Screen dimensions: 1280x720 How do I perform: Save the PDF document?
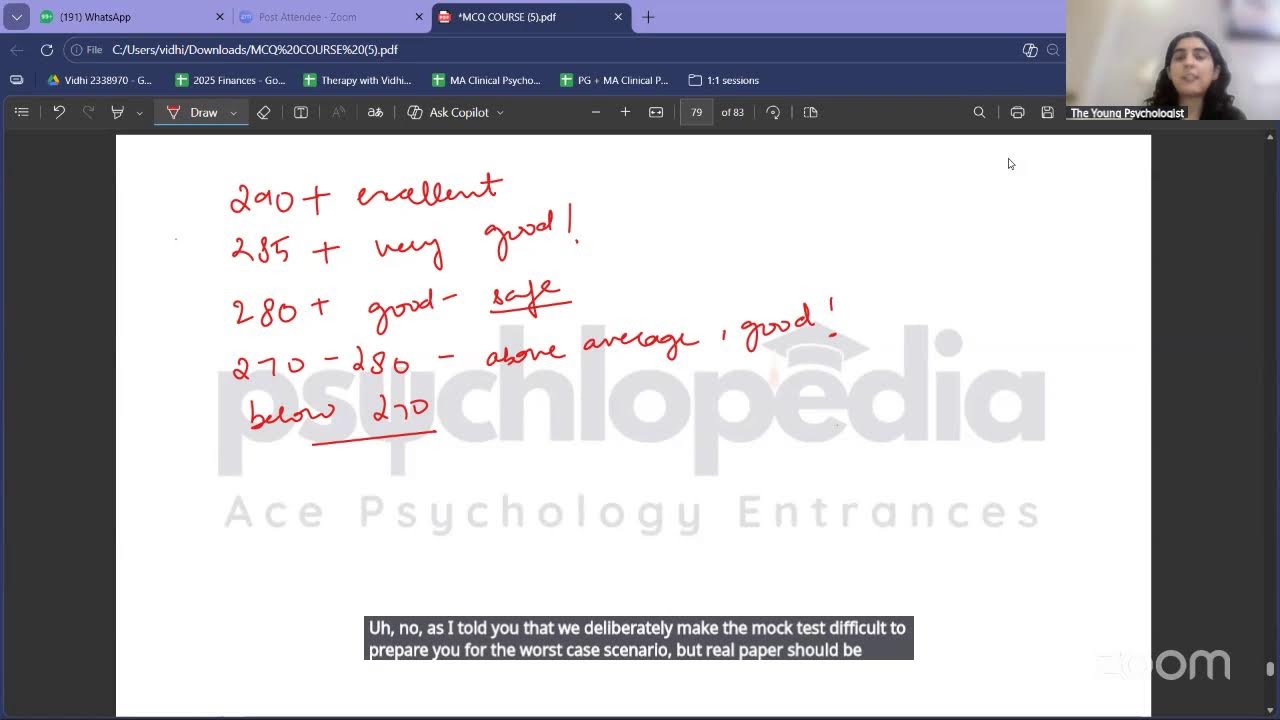(x=1047, y=112)
